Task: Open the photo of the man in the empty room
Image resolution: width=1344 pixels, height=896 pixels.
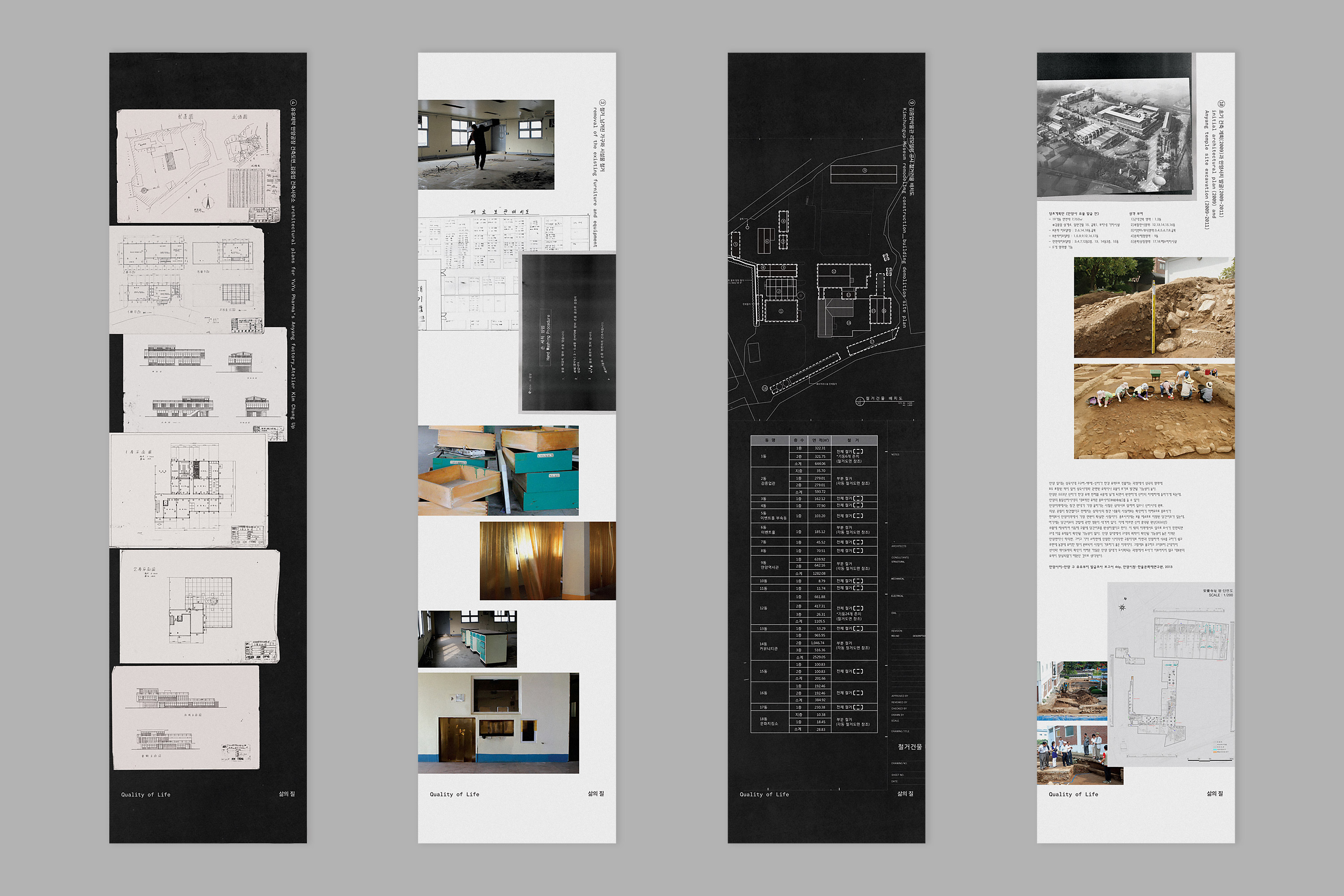Action: coord(486,145)
